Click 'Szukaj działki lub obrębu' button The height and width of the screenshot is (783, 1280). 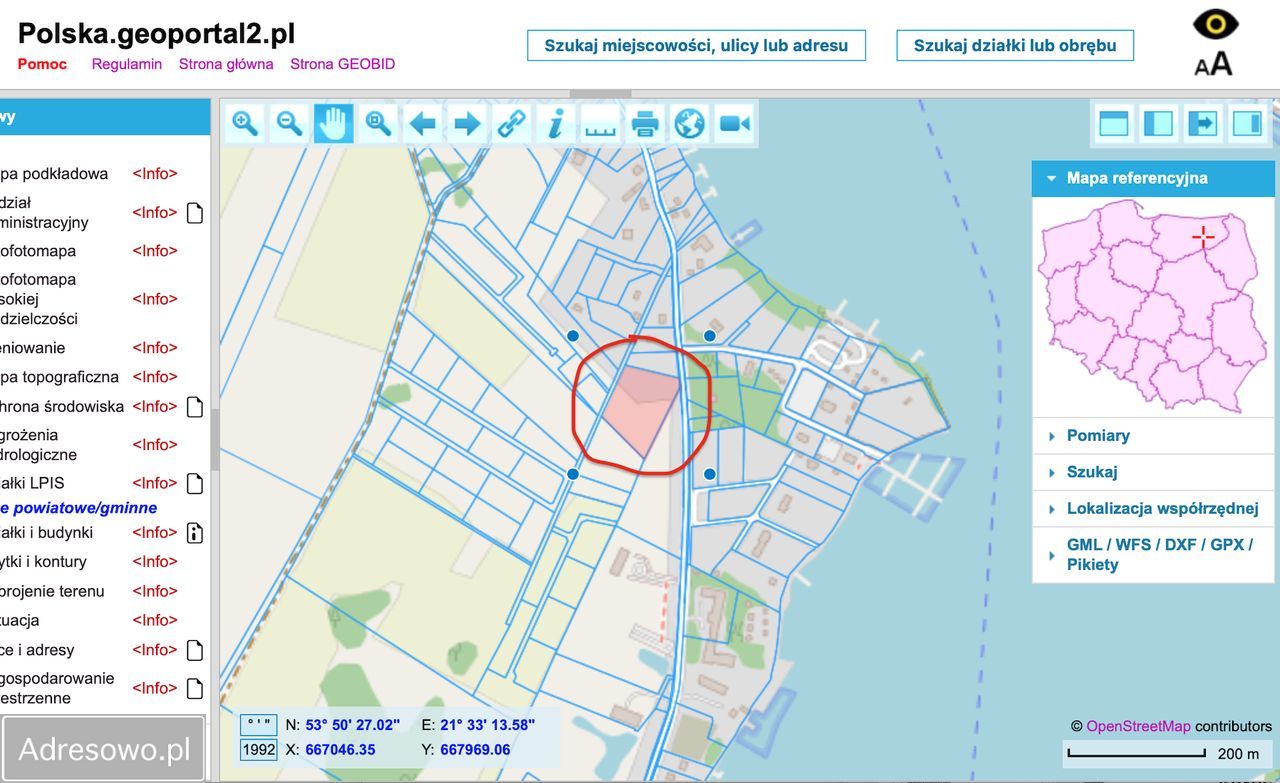click(1015, 45)
